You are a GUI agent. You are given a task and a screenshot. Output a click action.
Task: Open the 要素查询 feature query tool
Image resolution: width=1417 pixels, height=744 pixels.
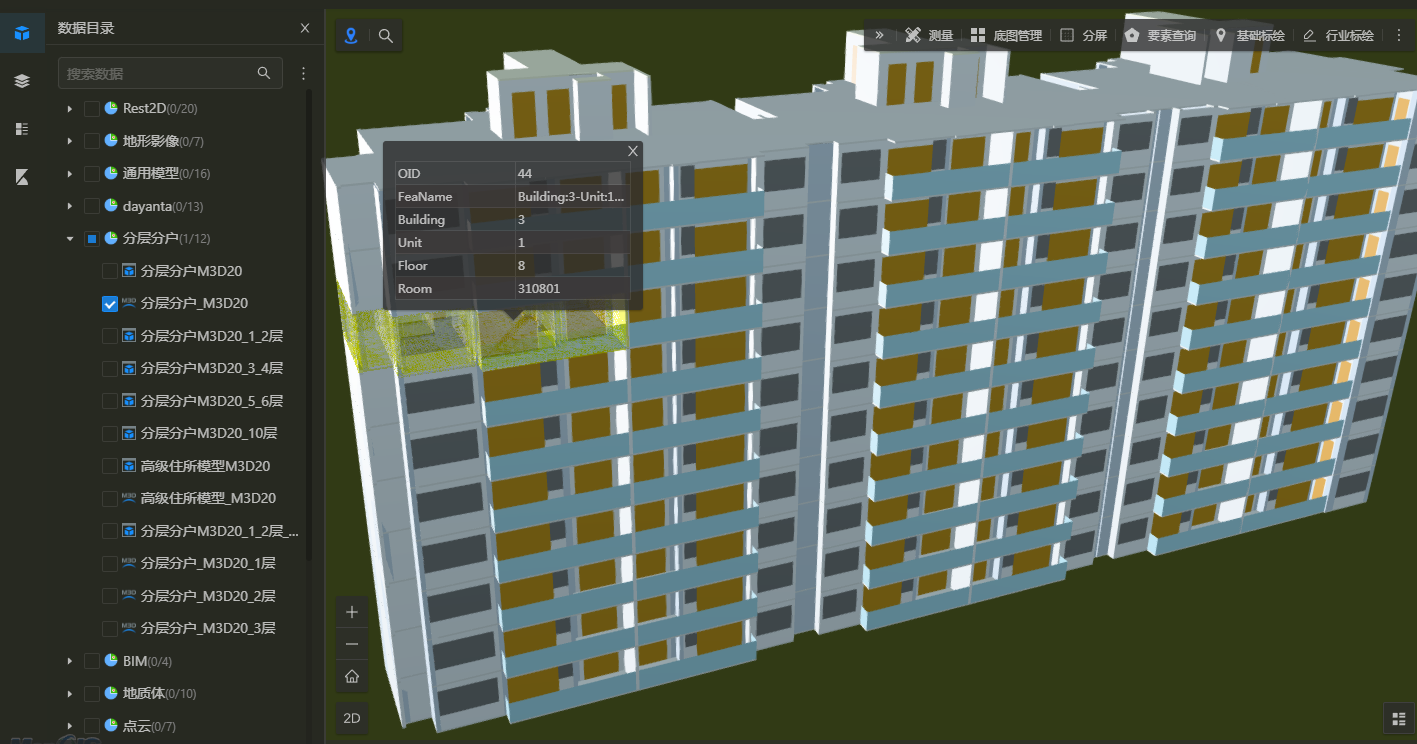[1160, 35]
